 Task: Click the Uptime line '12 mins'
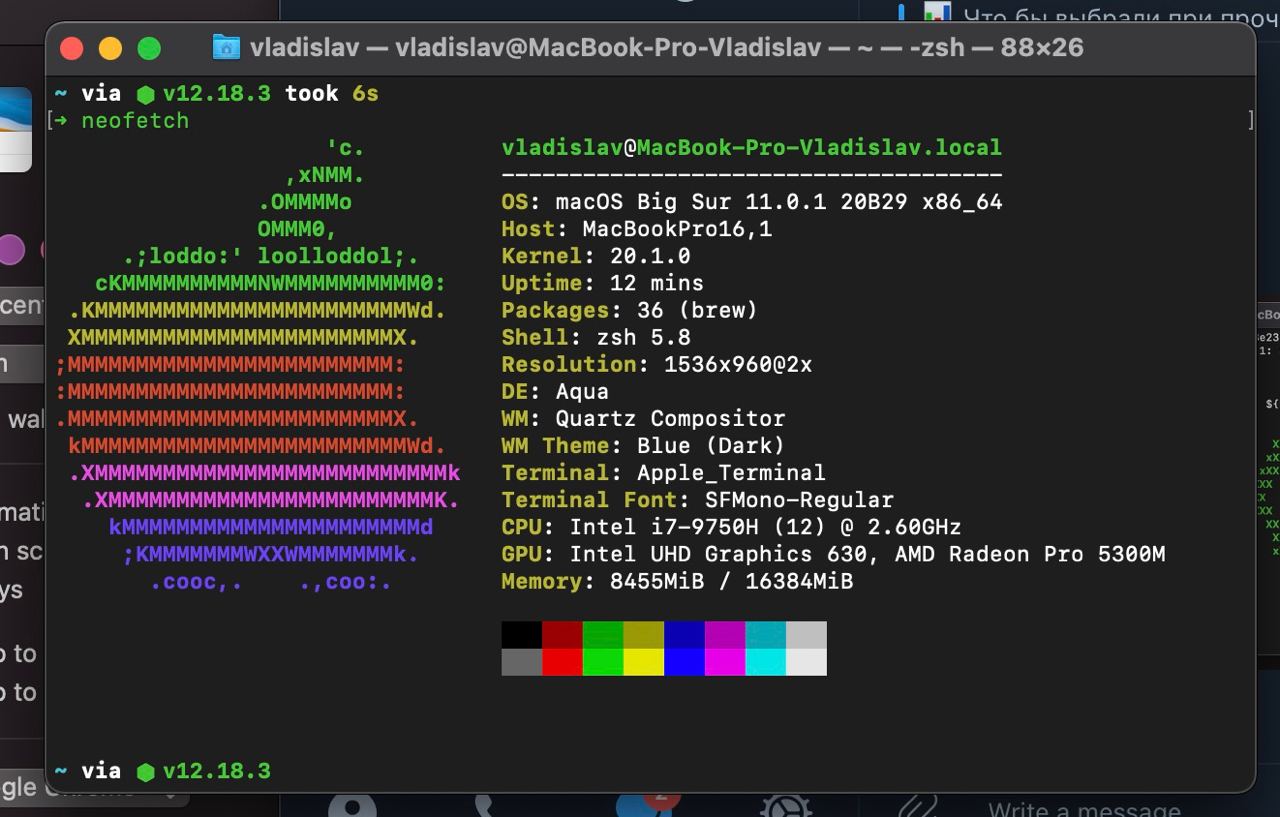click(602, 283)
